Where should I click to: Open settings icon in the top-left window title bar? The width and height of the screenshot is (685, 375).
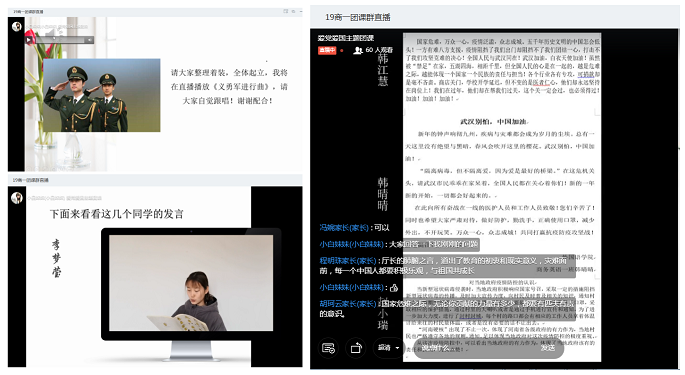pyautogui.click(x=294, y=11)
